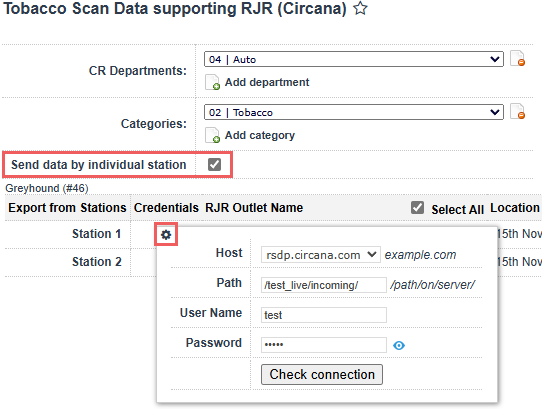Click the Add department page icon
The image size is (542, 409).
tap(213, 82)
